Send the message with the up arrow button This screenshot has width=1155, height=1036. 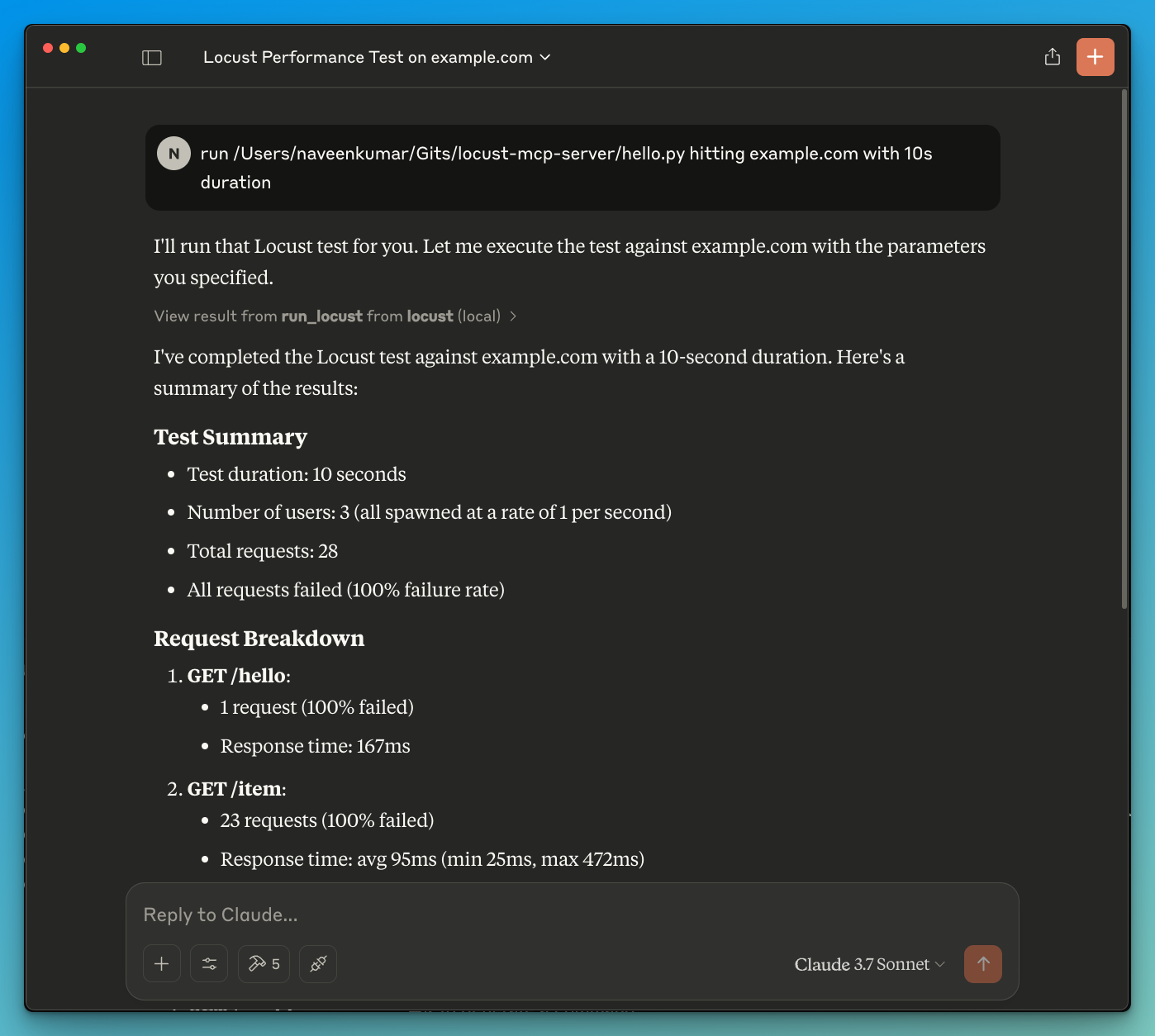click(x=982, y=963)
